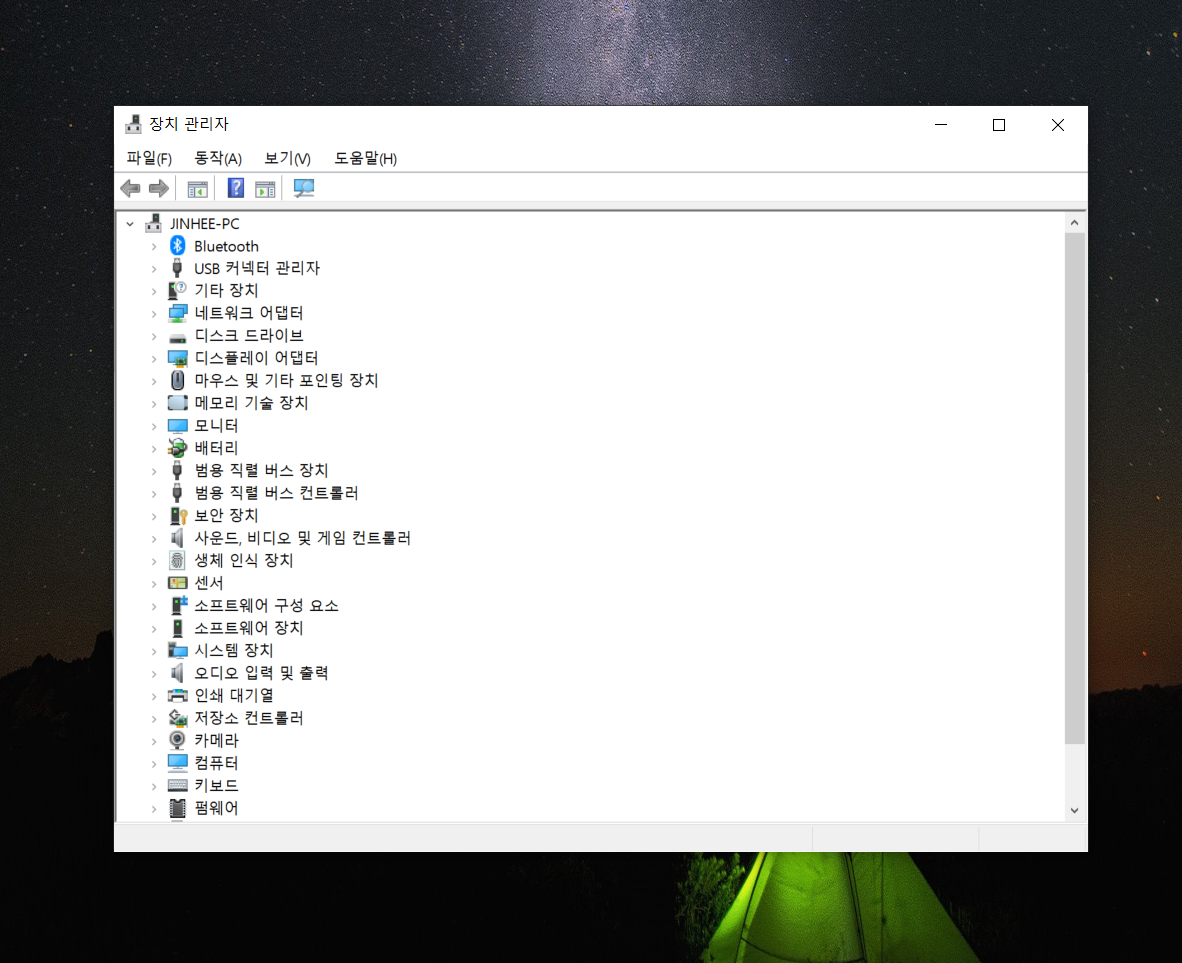Expand the Bluetooth category

click(154, 247)
